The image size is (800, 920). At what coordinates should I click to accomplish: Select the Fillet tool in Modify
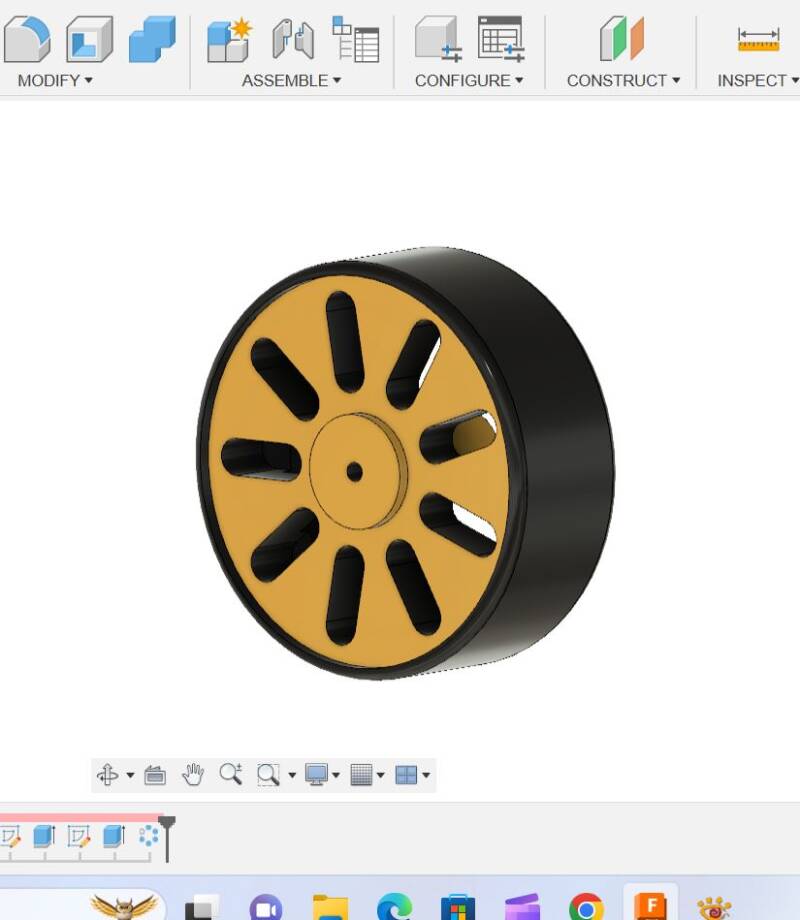coord(27,39)
